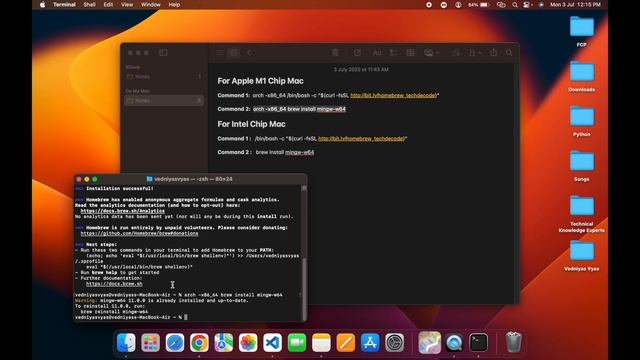Insert a checklist in the note

click(393, 53)
